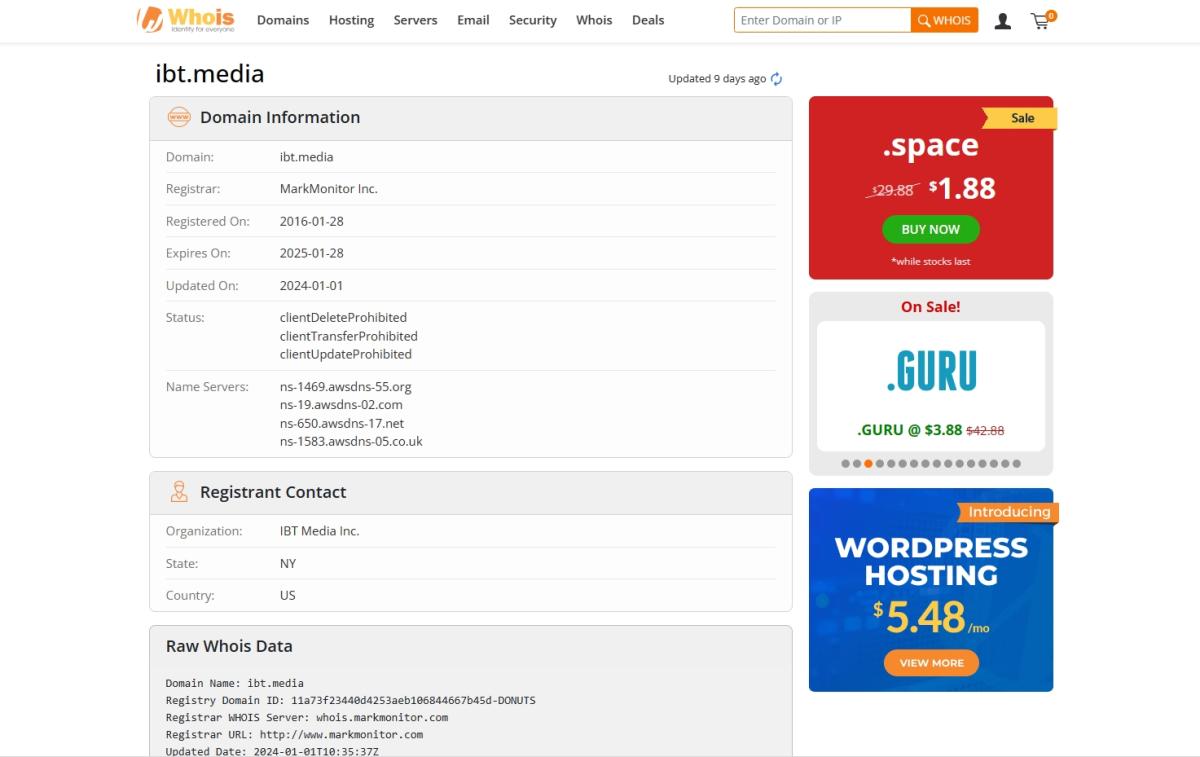
Task: Click VIEW MORE on WordPress Hosting ad
Action: tap(931, 662)
